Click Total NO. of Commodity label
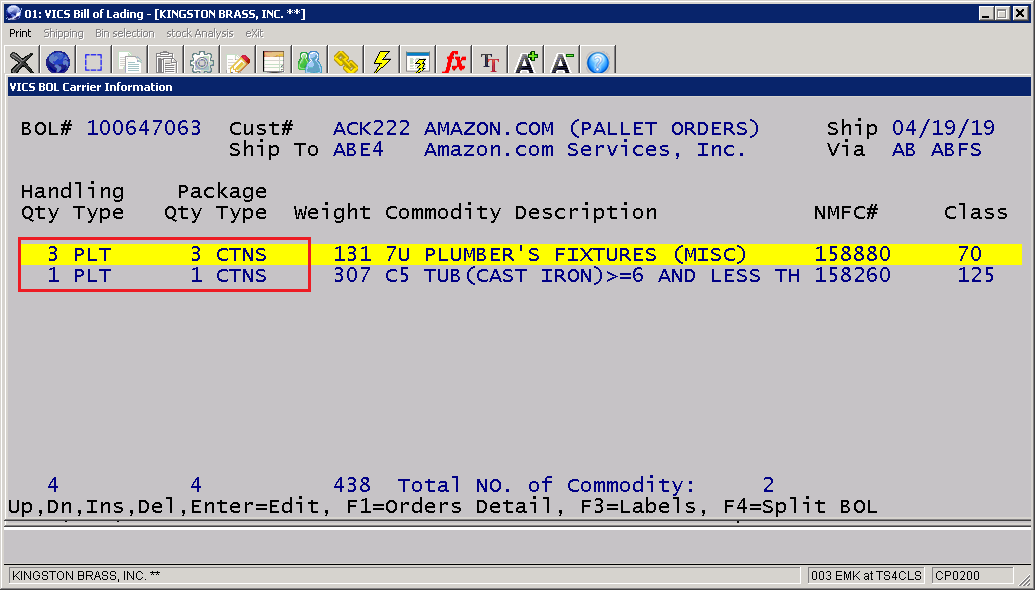Image resolution: width=1035 pixels, height=590 pixels. (547, 485)
